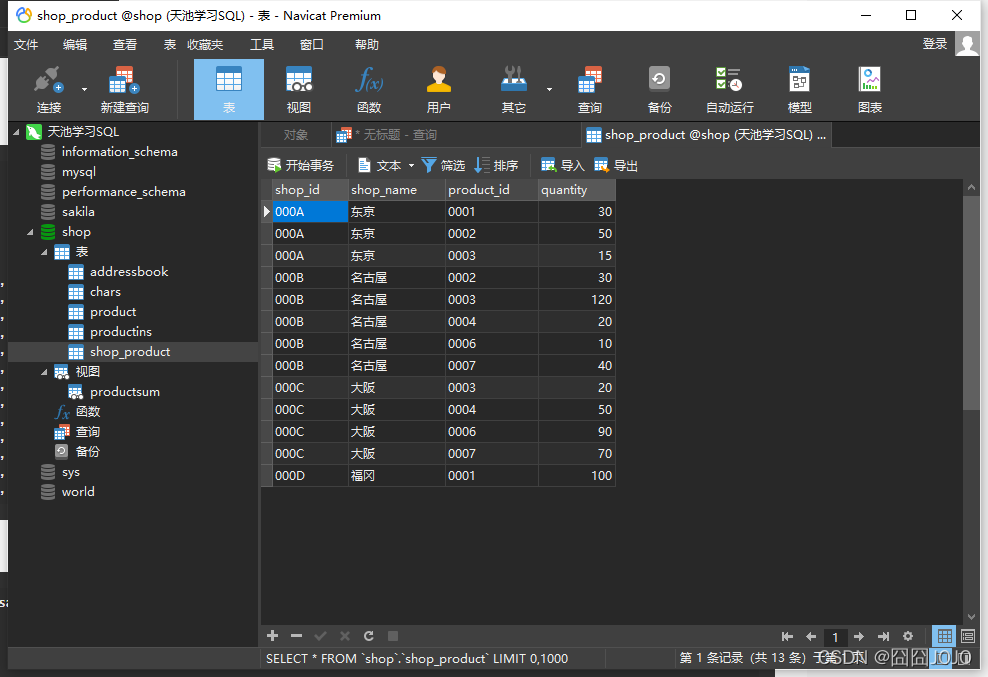
Task: Switch to the 对象 tab
Action: click(x=296, y=135)
